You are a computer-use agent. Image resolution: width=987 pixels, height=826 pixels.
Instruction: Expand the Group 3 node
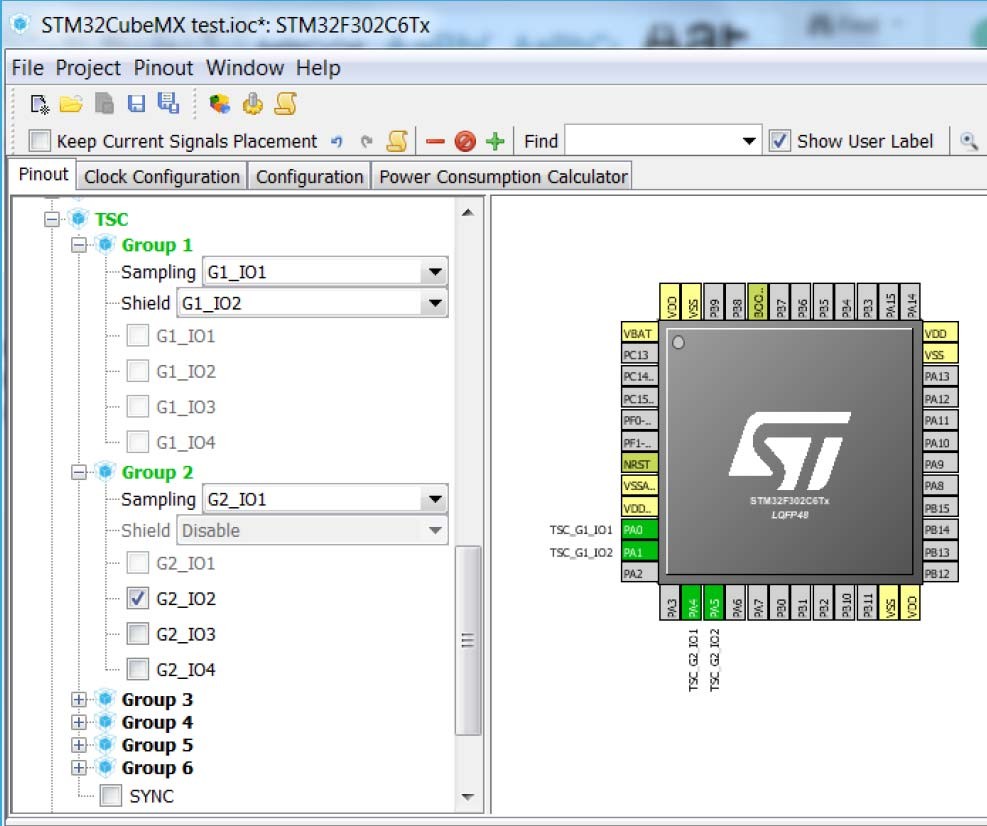point(79,699)
